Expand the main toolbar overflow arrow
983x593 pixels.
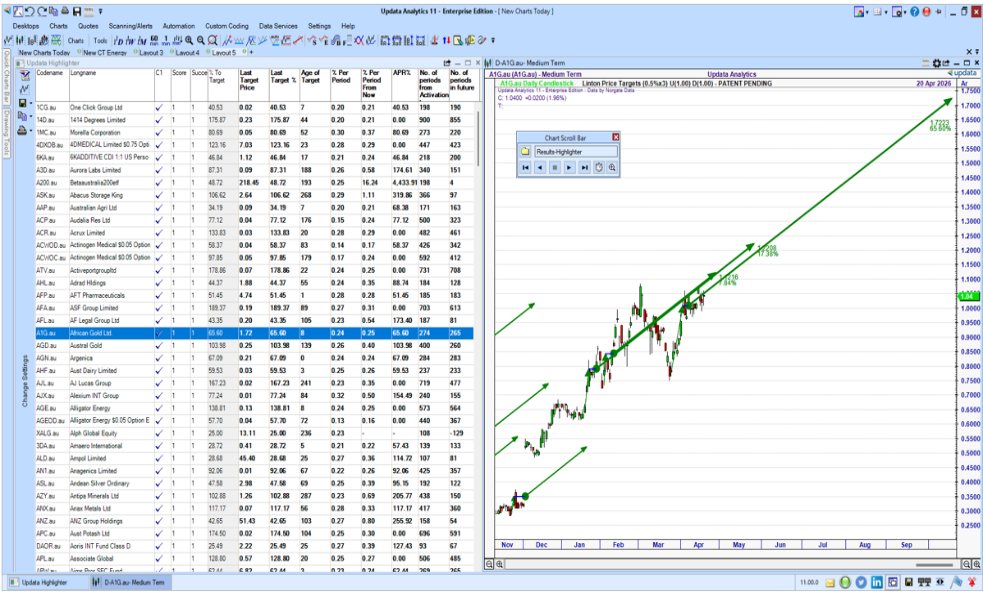coord(493,41)
